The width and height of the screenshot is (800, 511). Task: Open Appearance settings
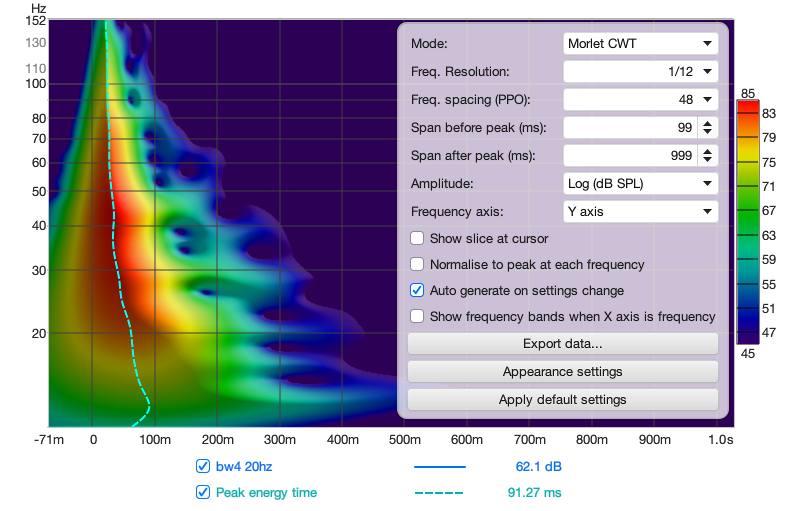562,372
